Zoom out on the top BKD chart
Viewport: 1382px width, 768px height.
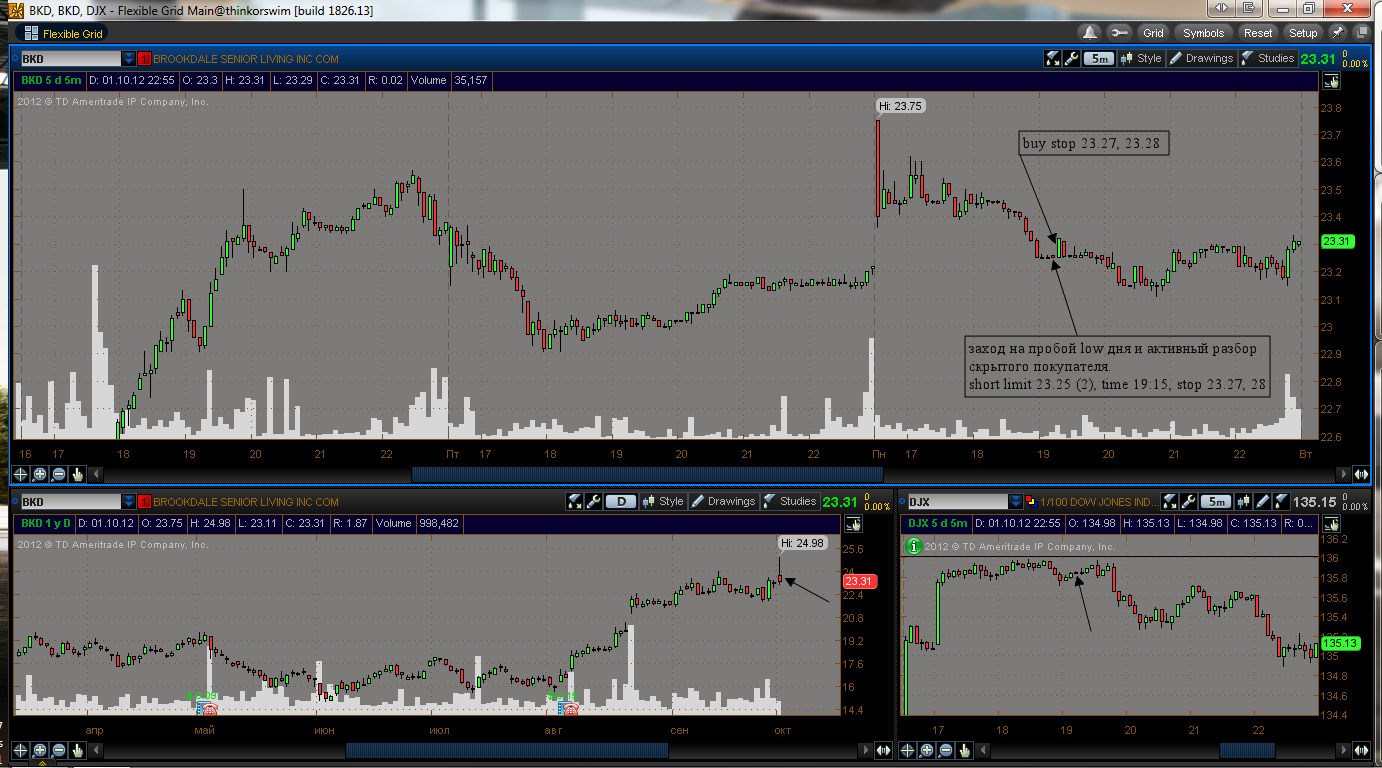pos(59,474)
